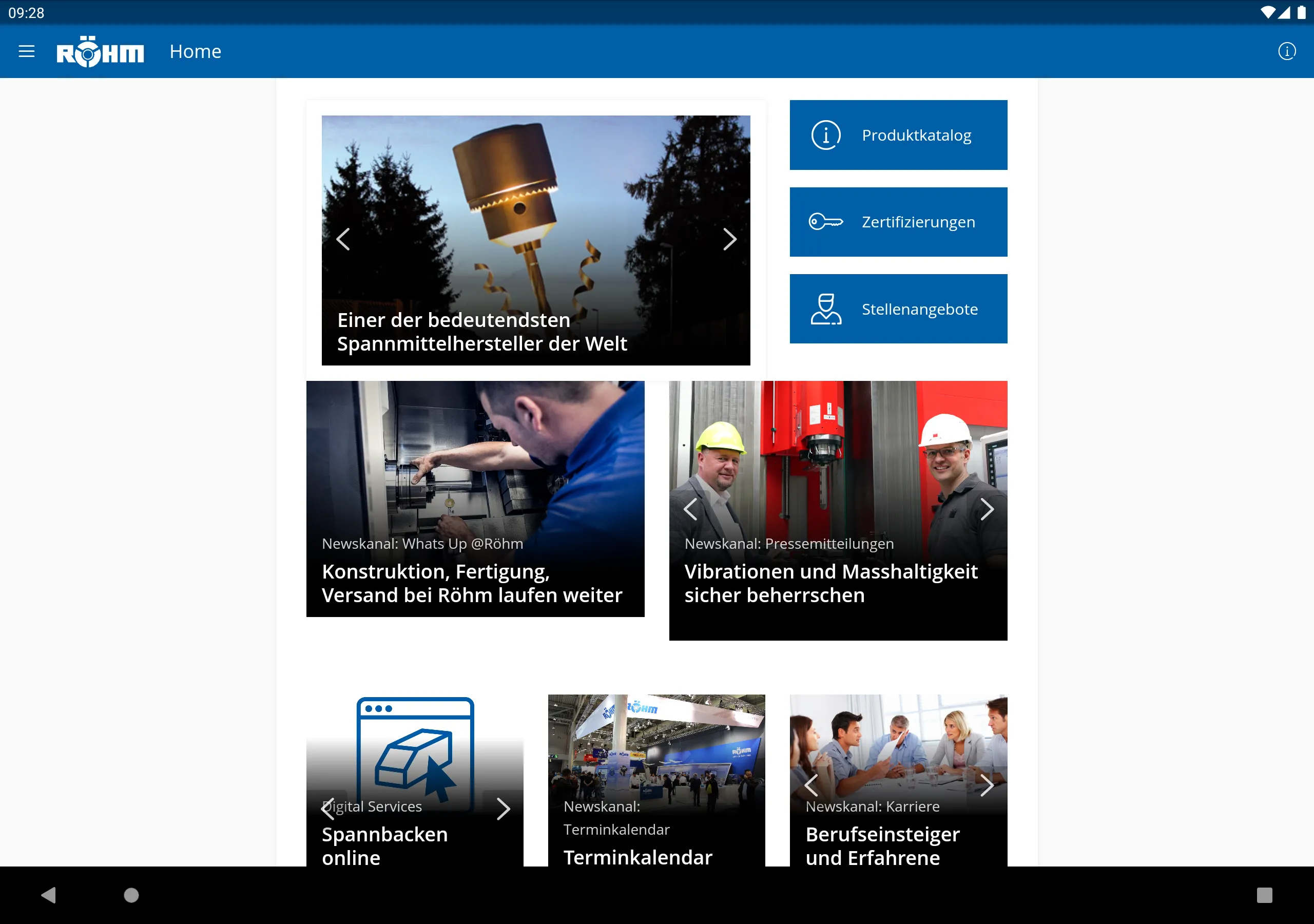This screenshot has height=924, width=1314.
Task: Tap the clock showing 09:28
Action: tap(26, 13)
